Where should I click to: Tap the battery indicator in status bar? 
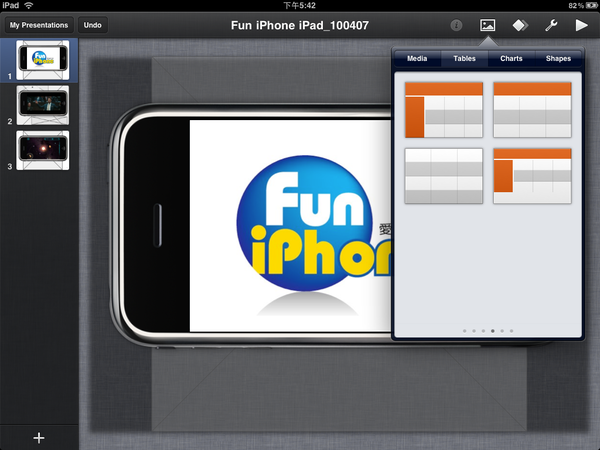(x=592, y=5)
